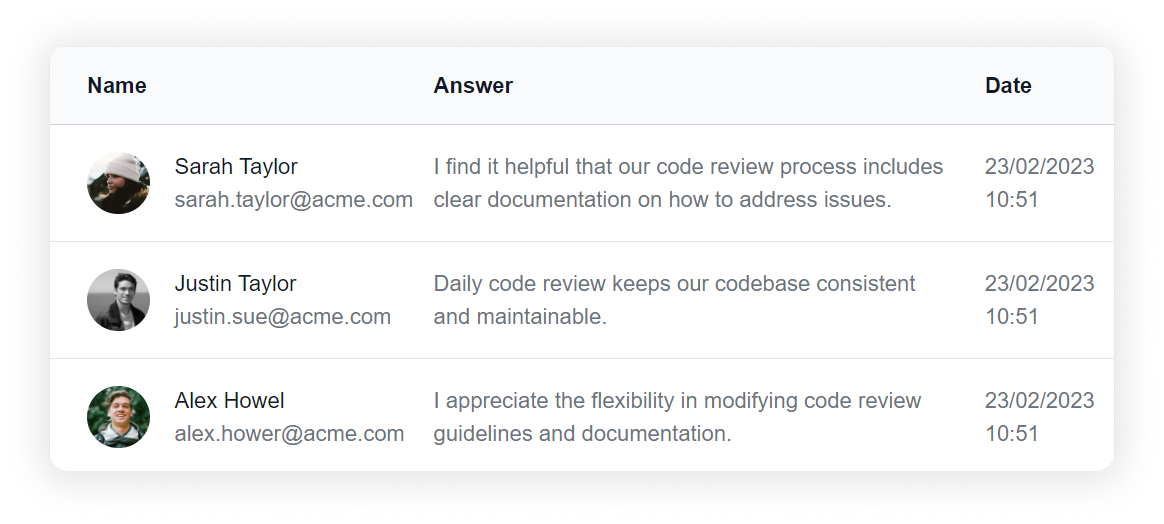Screen dimensions: 1164x524
Task: Click the date in Alex Howel's row
Action: click(x=1039, y=401)
